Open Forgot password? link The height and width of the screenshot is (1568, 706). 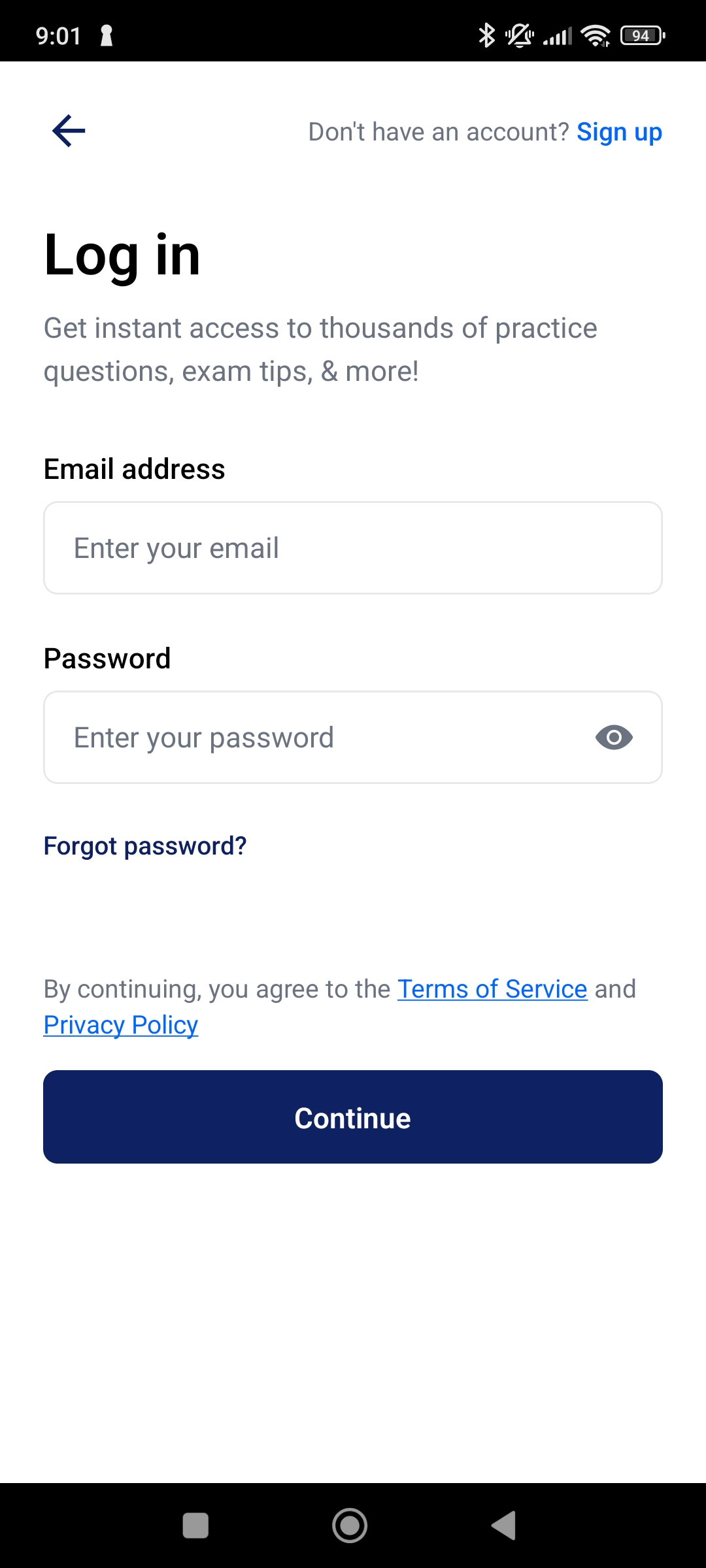(x=145, y=846)
